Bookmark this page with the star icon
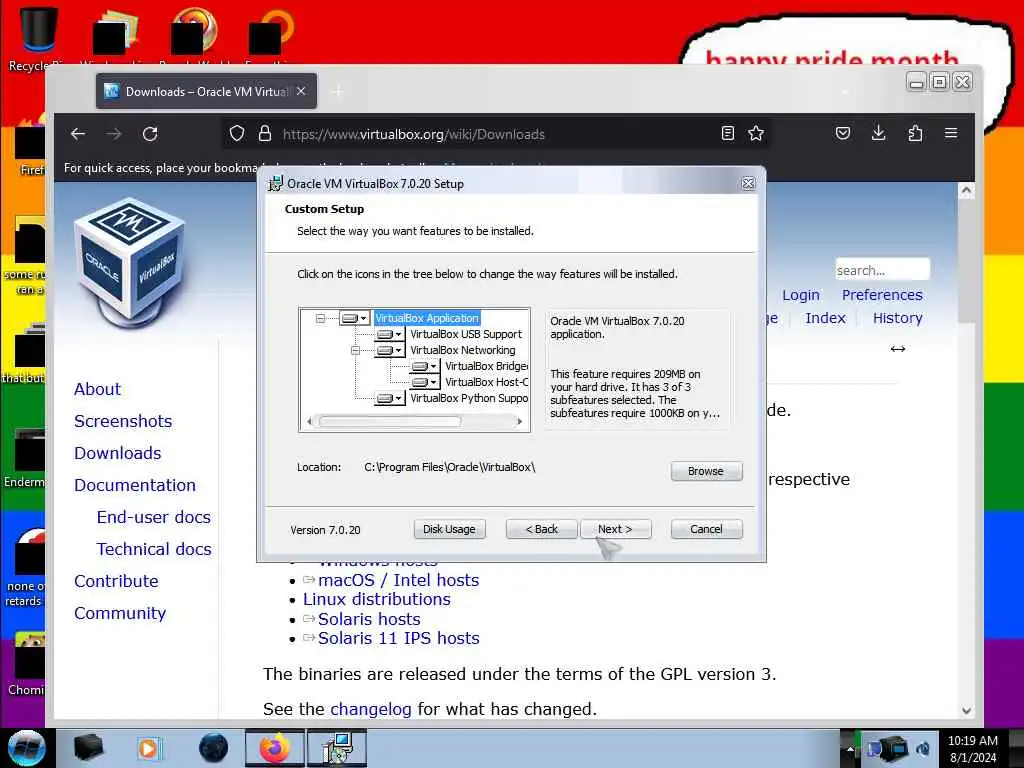The height and width of the screenshot is (768, 1024). coord(756,134)
